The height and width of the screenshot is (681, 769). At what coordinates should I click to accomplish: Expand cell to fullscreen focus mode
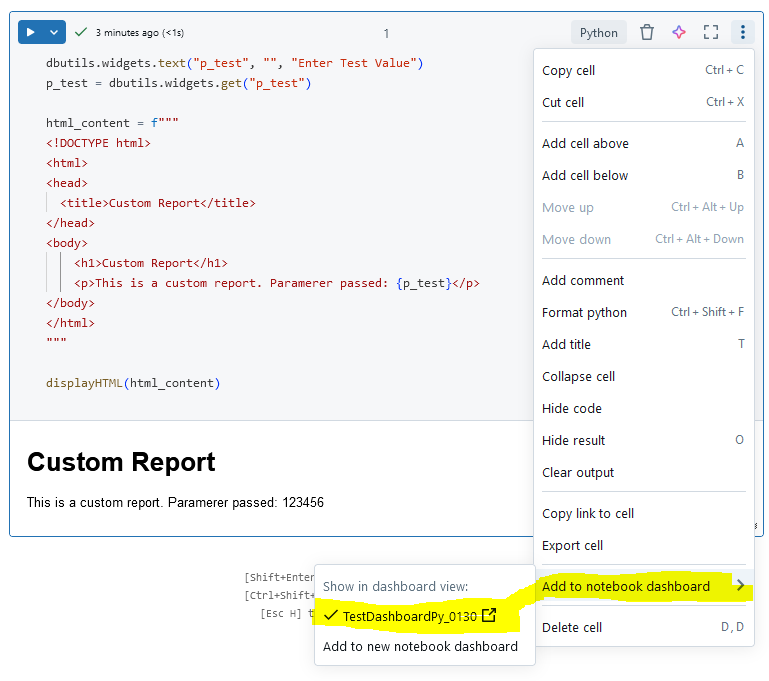coord(711,32)
